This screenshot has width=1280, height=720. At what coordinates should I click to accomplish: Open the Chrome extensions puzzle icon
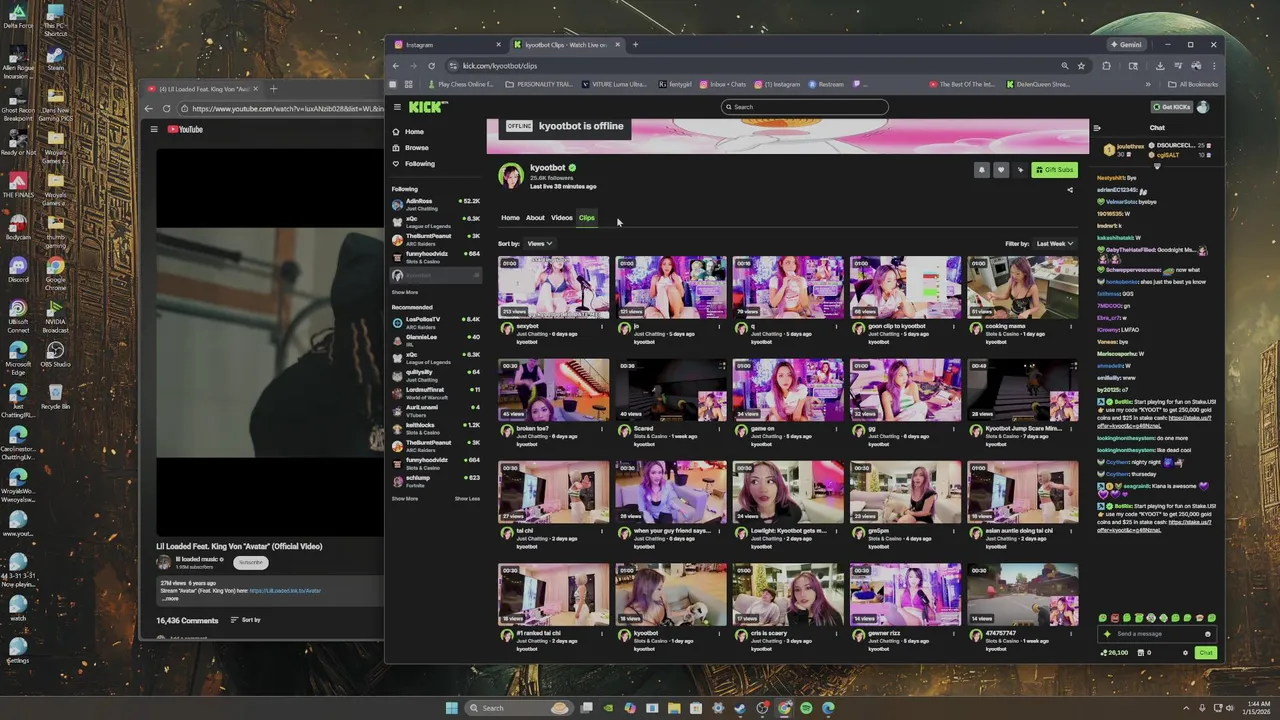click(x=1106, y=66)
